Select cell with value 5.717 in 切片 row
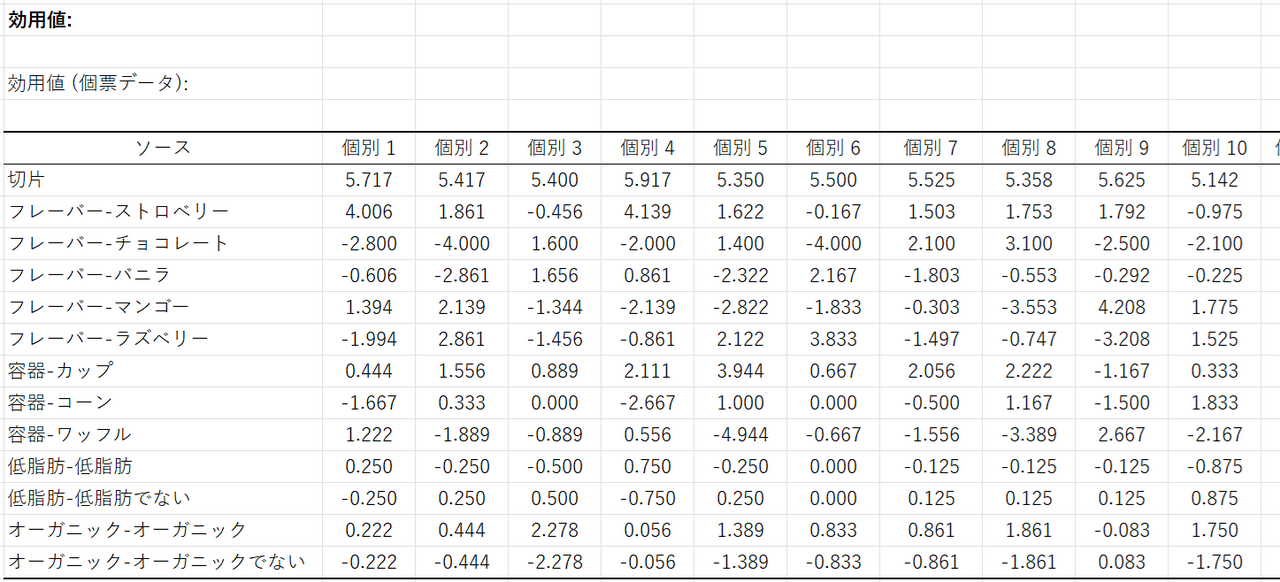The width and height of the screenshot is (1280, 582). (x=369, y=180)
